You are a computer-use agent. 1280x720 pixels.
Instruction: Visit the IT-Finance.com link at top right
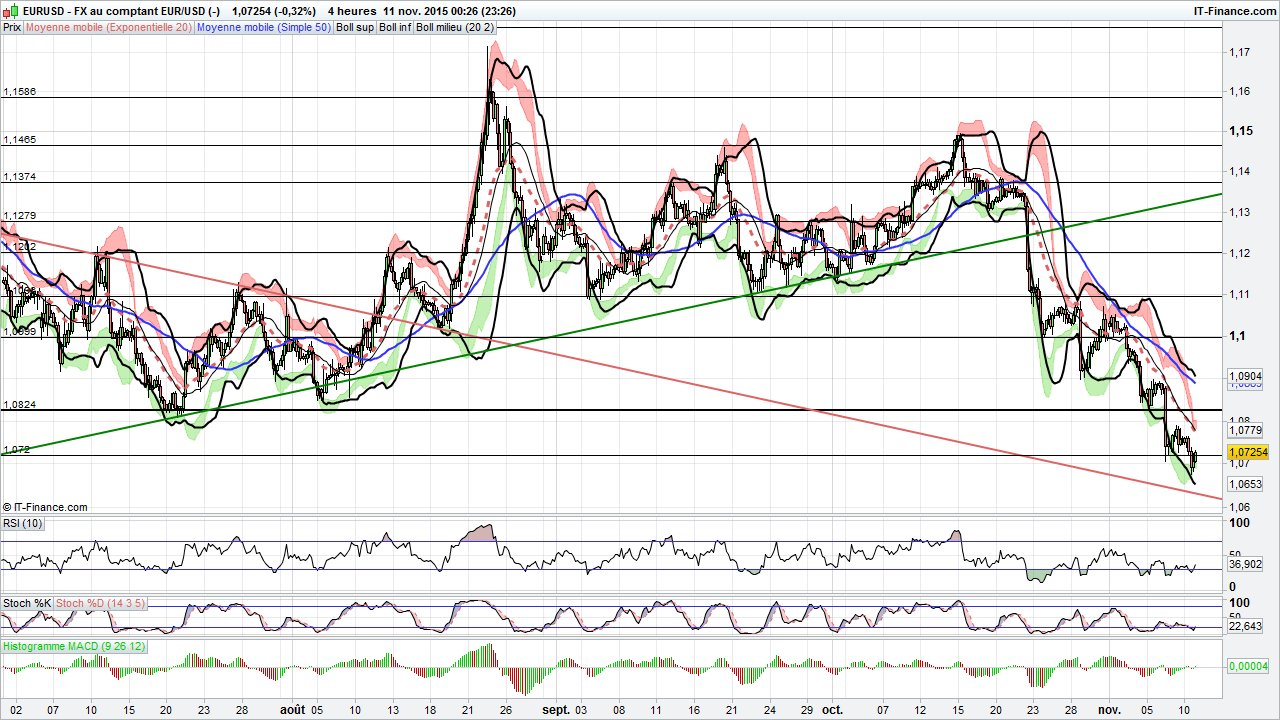(1234, 9)
